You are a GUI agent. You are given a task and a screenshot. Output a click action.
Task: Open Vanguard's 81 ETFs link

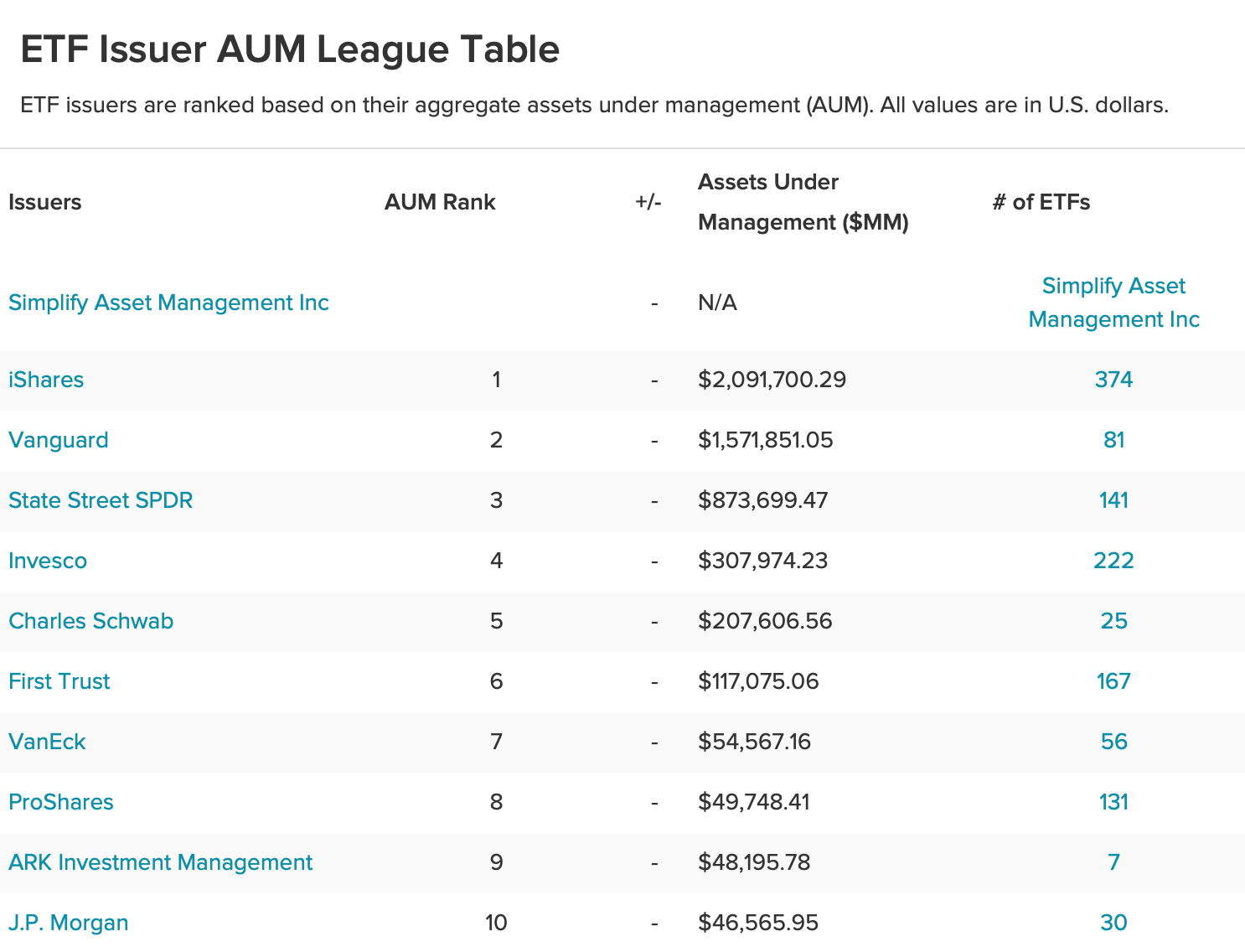[1113, 440]
